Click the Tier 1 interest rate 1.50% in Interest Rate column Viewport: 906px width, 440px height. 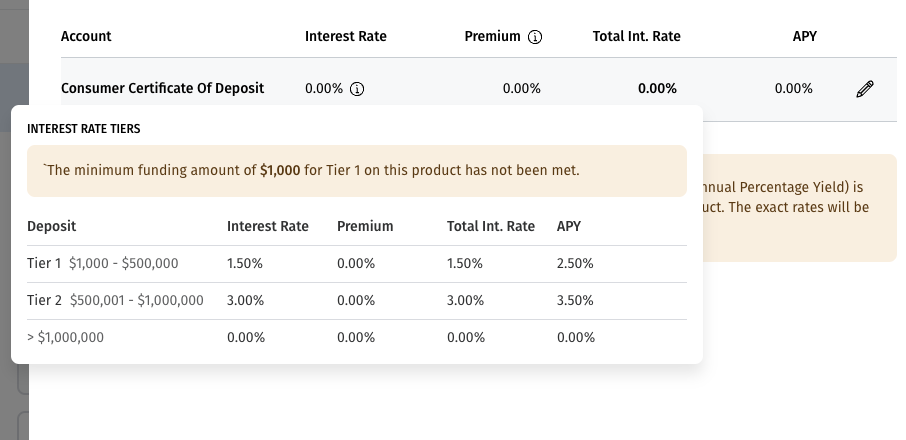[x=245, y=264]
